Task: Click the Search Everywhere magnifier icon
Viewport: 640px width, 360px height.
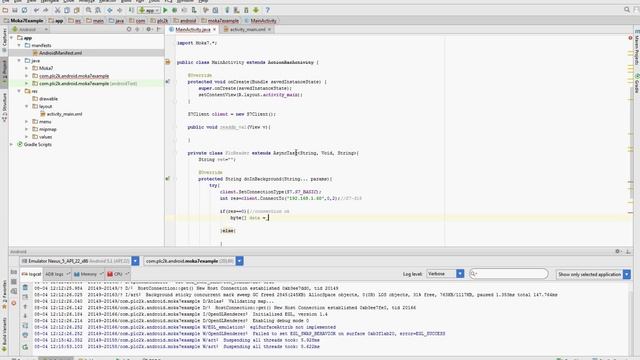Action: click(x=627, y=10)
